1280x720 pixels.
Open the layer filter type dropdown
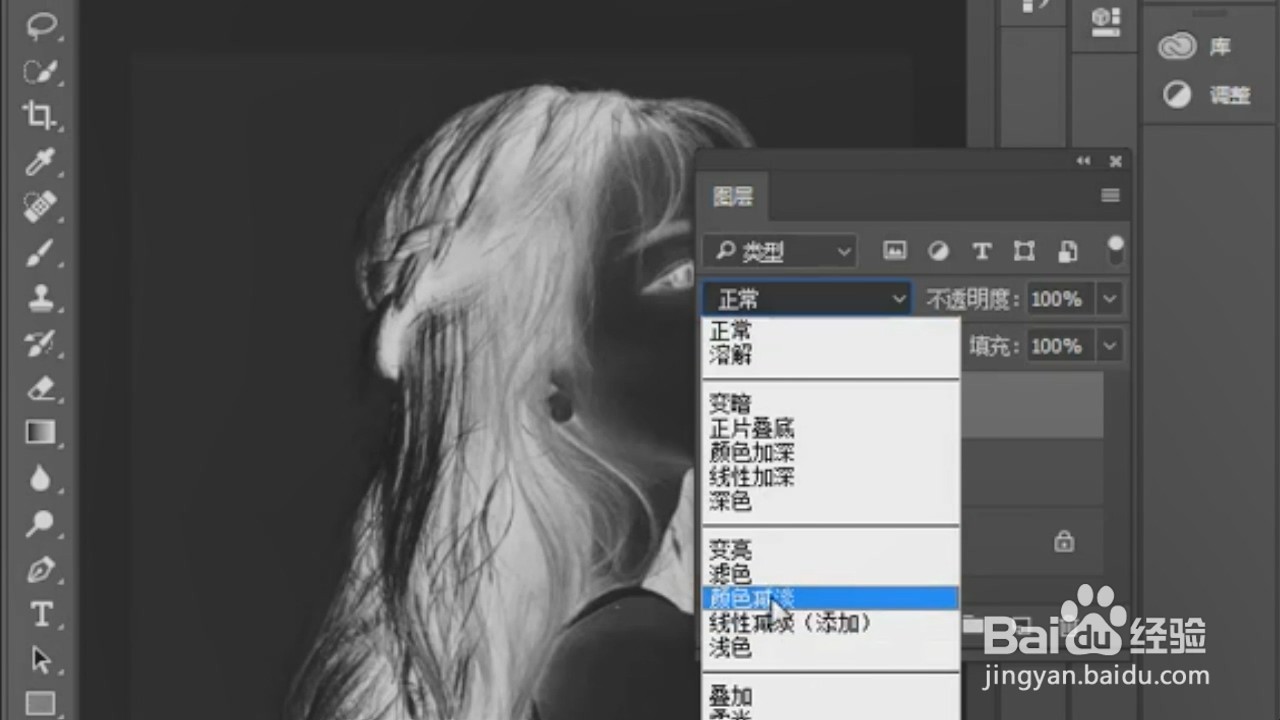843,251
